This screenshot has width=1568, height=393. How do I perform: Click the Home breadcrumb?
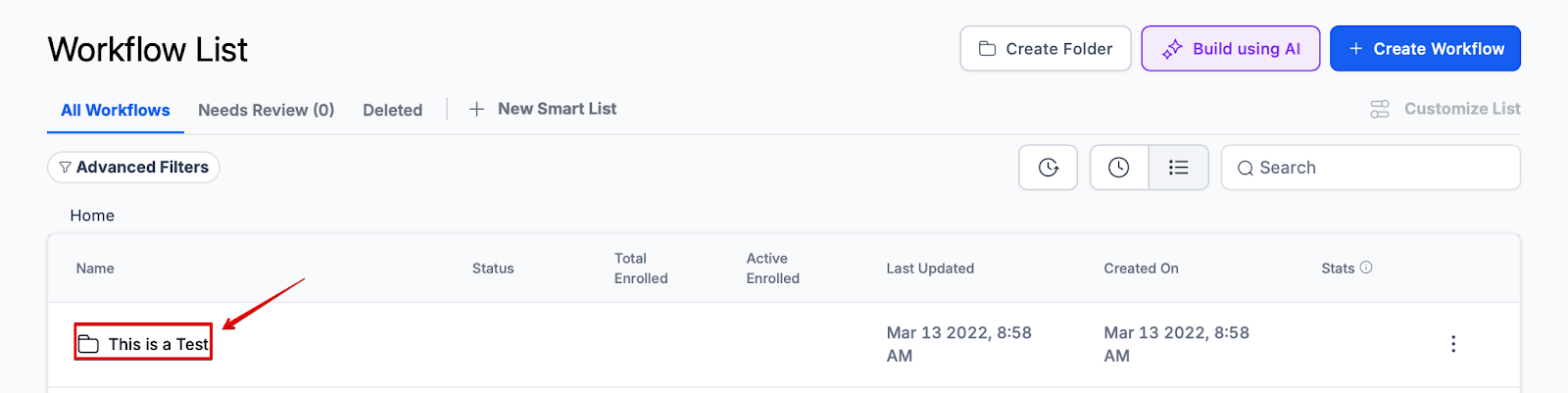tap(92, 216)
